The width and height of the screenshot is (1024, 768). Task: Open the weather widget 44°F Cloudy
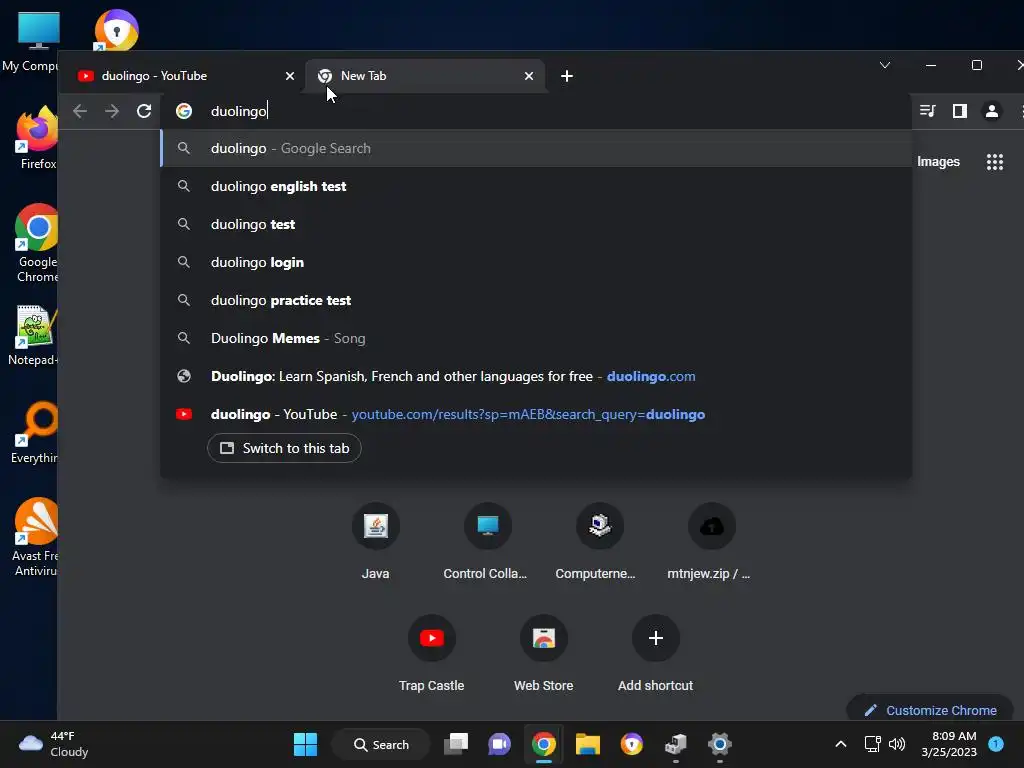[x=54, y=744]
